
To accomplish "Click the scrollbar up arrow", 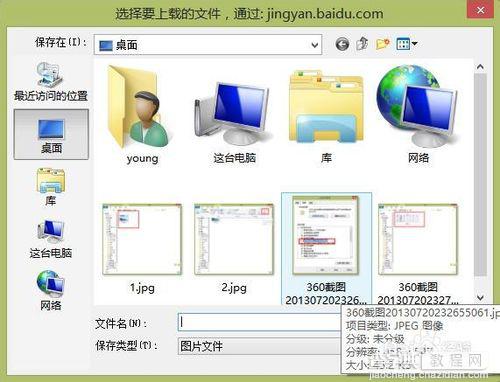I will (x=480, y=67).
